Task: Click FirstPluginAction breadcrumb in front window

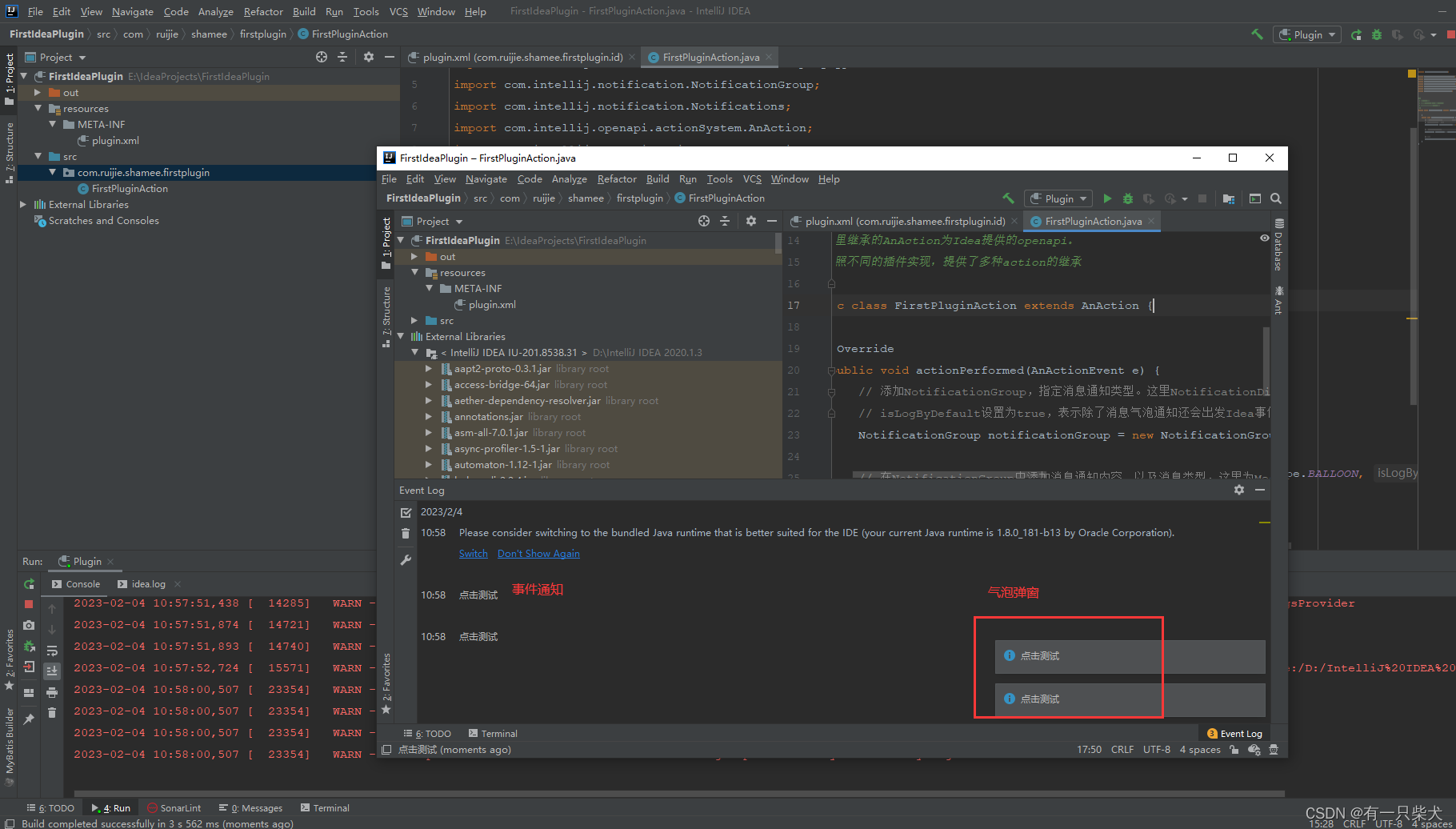Action: [719, 198]
